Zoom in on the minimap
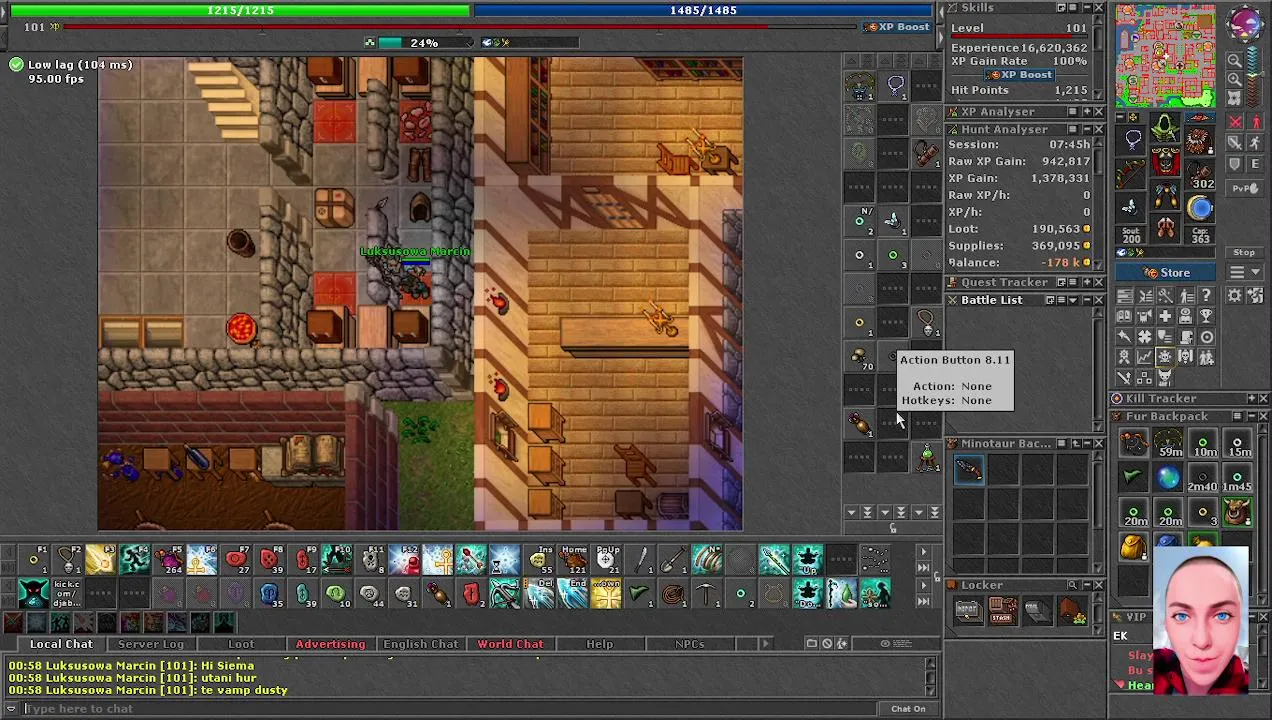Image resolution: width=1272 pixels, height=720 pixels. point(1235,79)
